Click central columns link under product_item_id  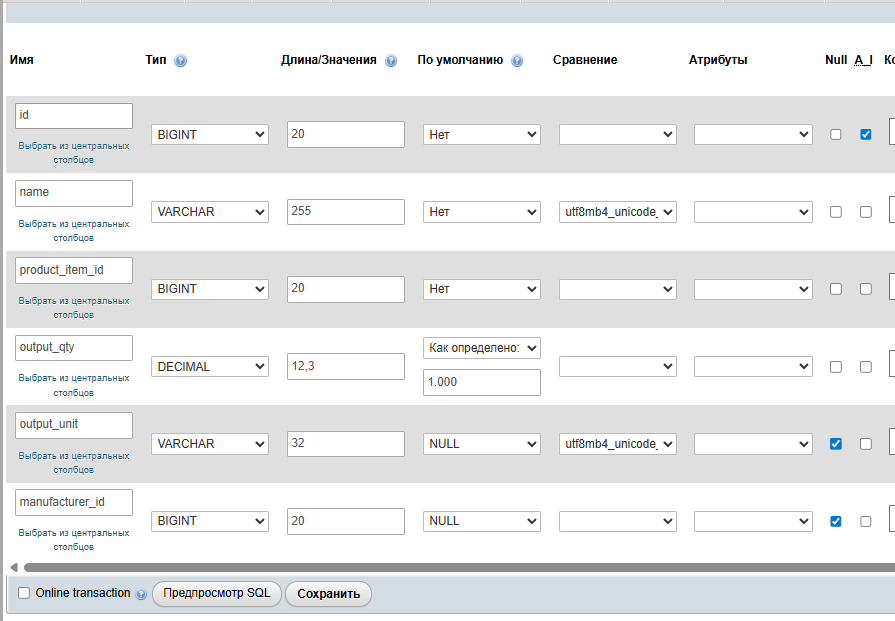(x=74, y=307)
